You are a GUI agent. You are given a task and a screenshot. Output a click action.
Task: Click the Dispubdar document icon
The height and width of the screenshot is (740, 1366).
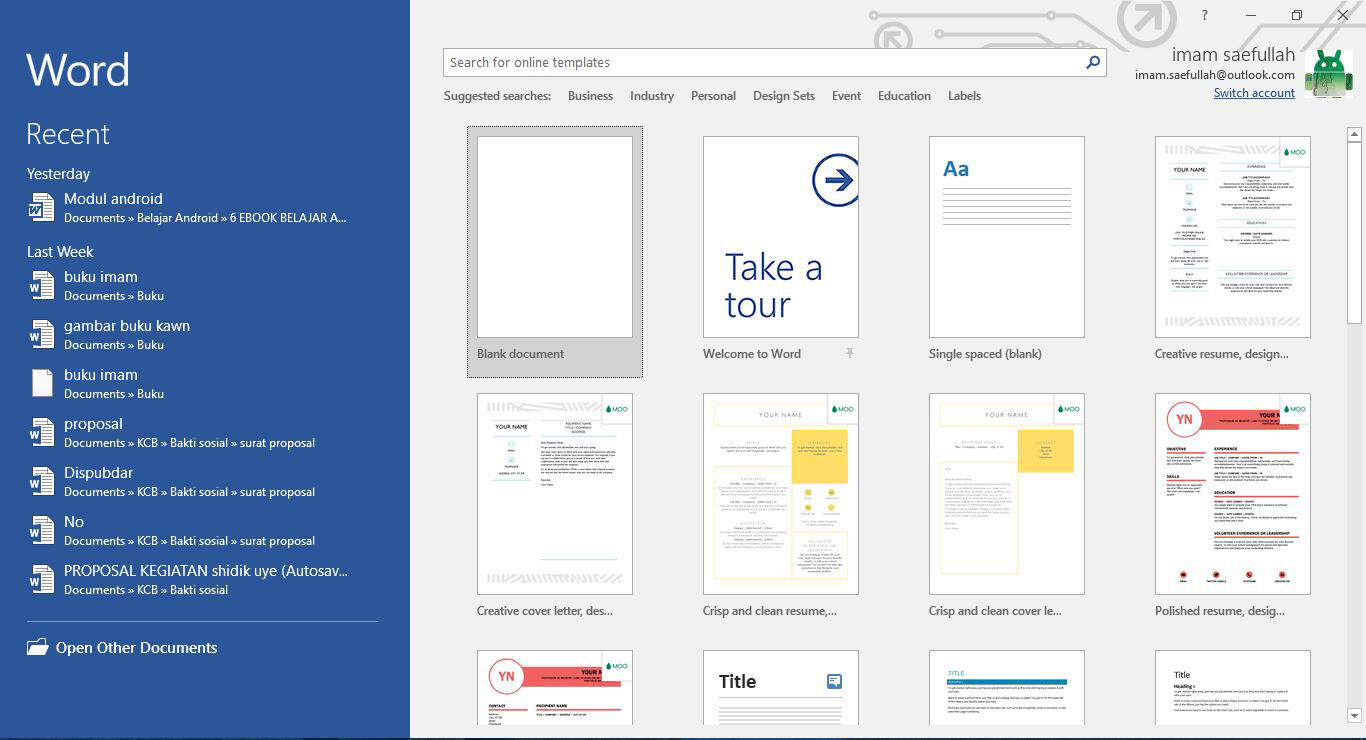point(41,482)
